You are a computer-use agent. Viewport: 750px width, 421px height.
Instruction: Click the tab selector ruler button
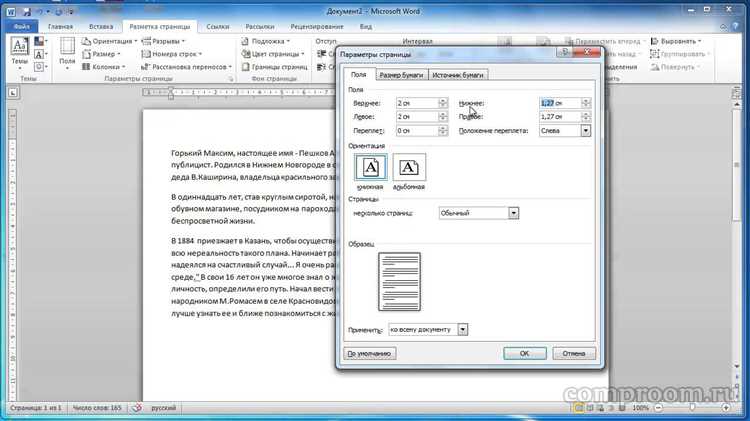pos(13,93)
